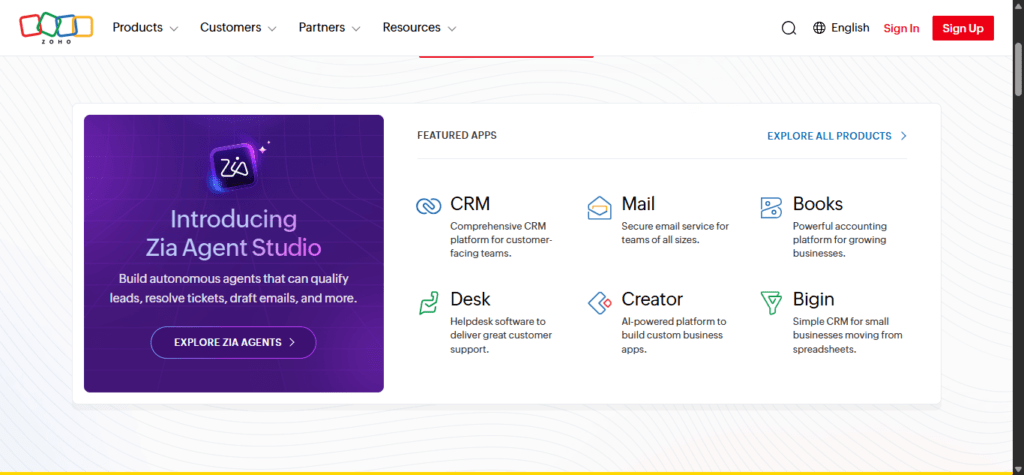This screenshot has height=475, width=1024.
Task: Click the CRM app icon
Action: tap(428, 206)
